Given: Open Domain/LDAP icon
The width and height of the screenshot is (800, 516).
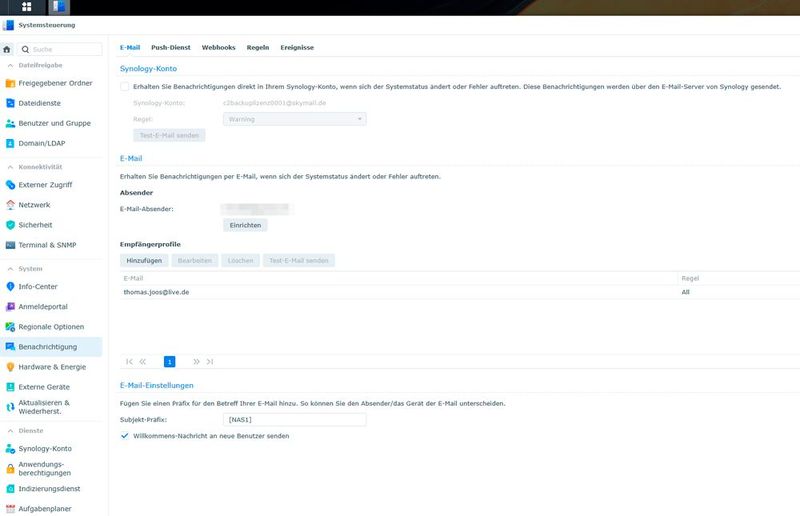Looking at the screenshot, I should pos(10,143).
